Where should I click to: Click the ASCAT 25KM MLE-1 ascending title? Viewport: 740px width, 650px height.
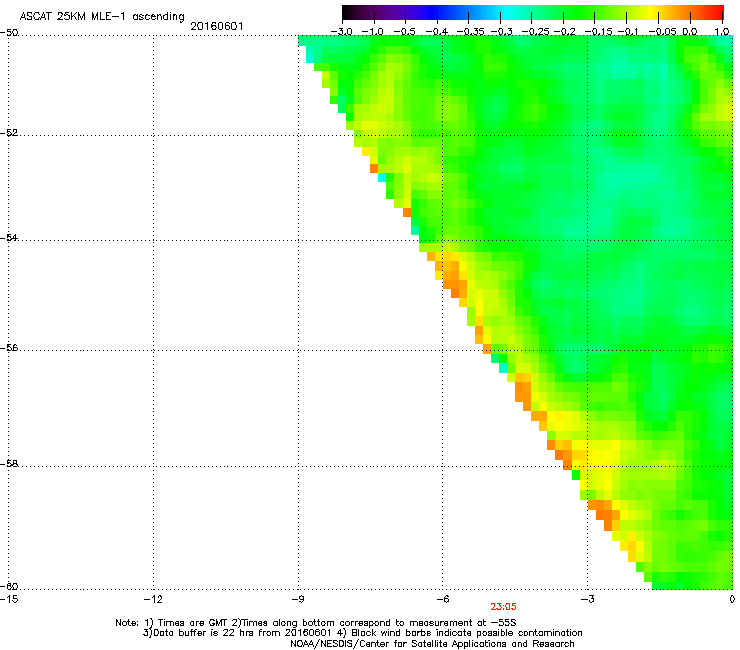pos(102,17)
